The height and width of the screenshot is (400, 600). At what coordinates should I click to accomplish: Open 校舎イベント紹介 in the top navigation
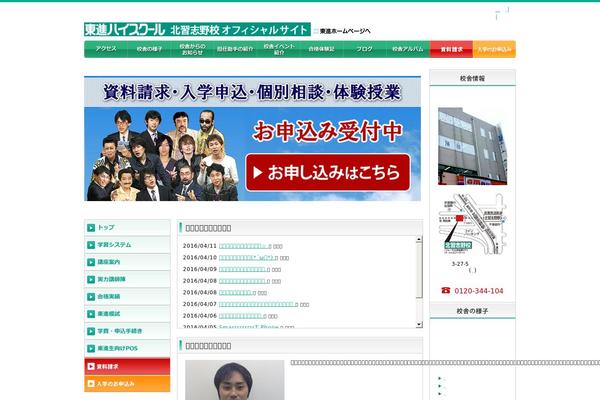click(279, 49)
